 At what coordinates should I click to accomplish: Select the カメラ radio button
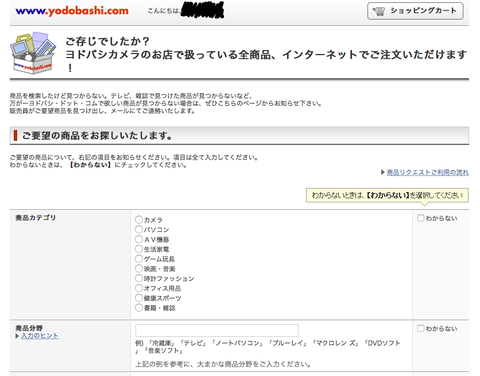click(139, 220)
